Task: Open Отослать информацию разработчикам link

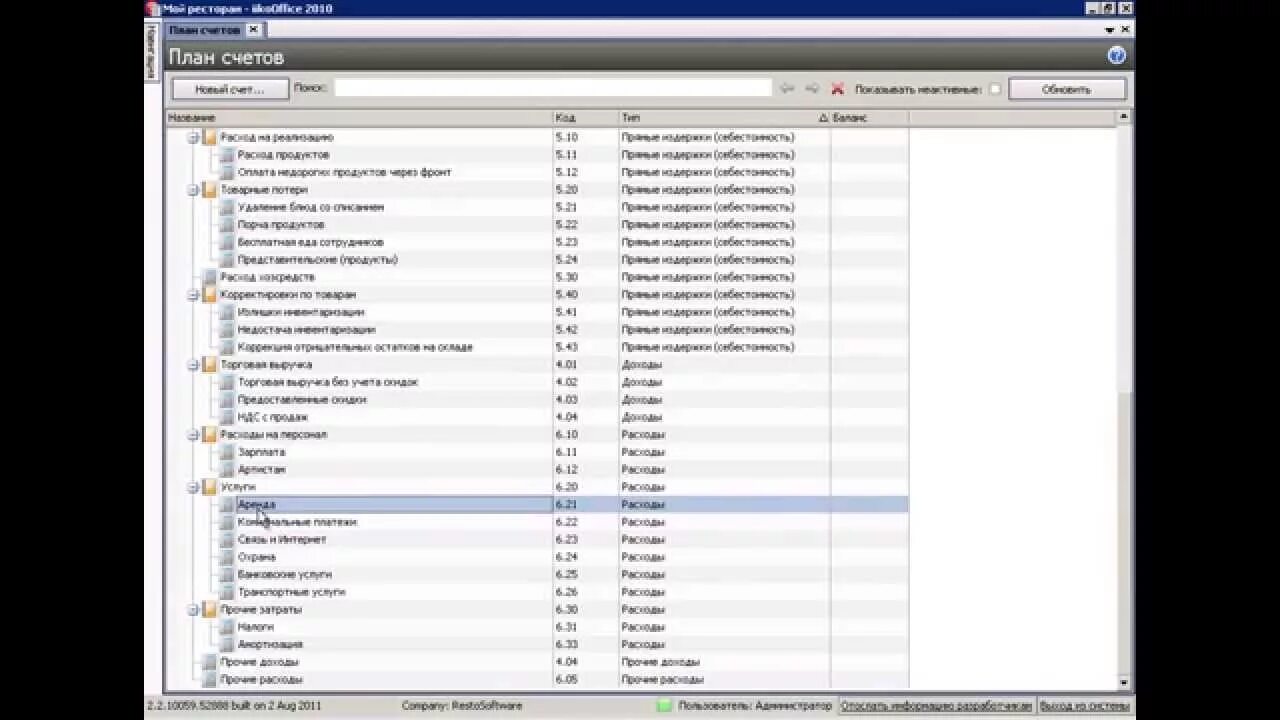Action: tap(936, 706)
